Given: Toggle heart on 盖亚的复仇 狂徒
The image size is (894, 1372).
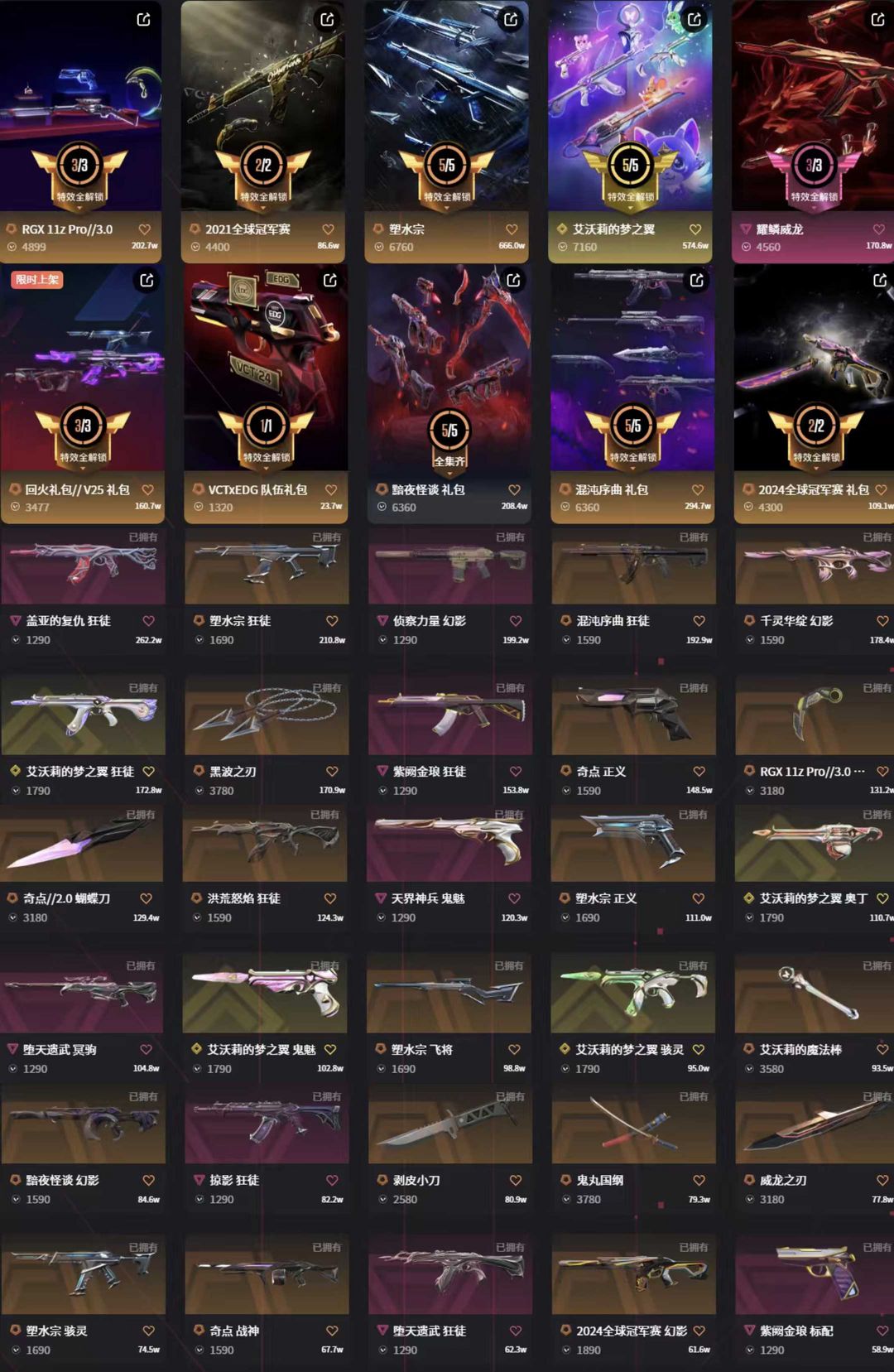Looking at the screenshot, I should 149,620.
